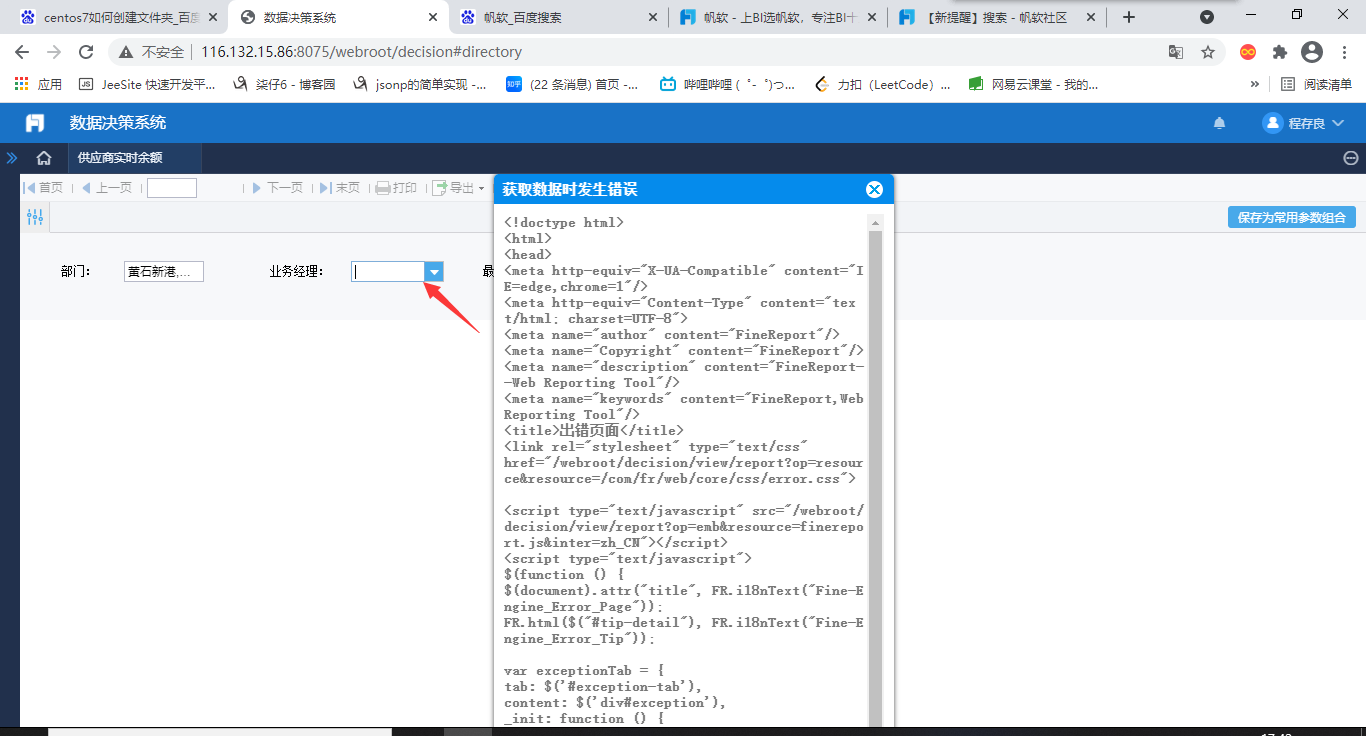Click the 不安全 site security warning
1366x736 pixels.
point(152,52)
